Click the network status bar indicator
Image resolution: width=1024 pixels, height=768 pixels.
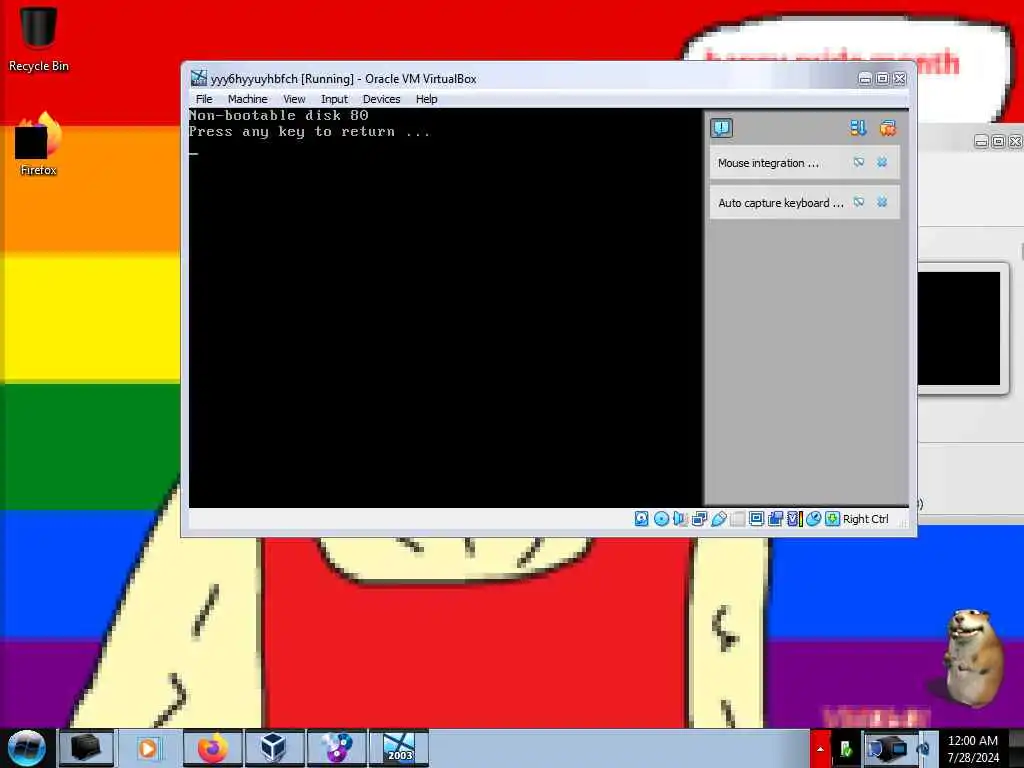tap(699, 519)
